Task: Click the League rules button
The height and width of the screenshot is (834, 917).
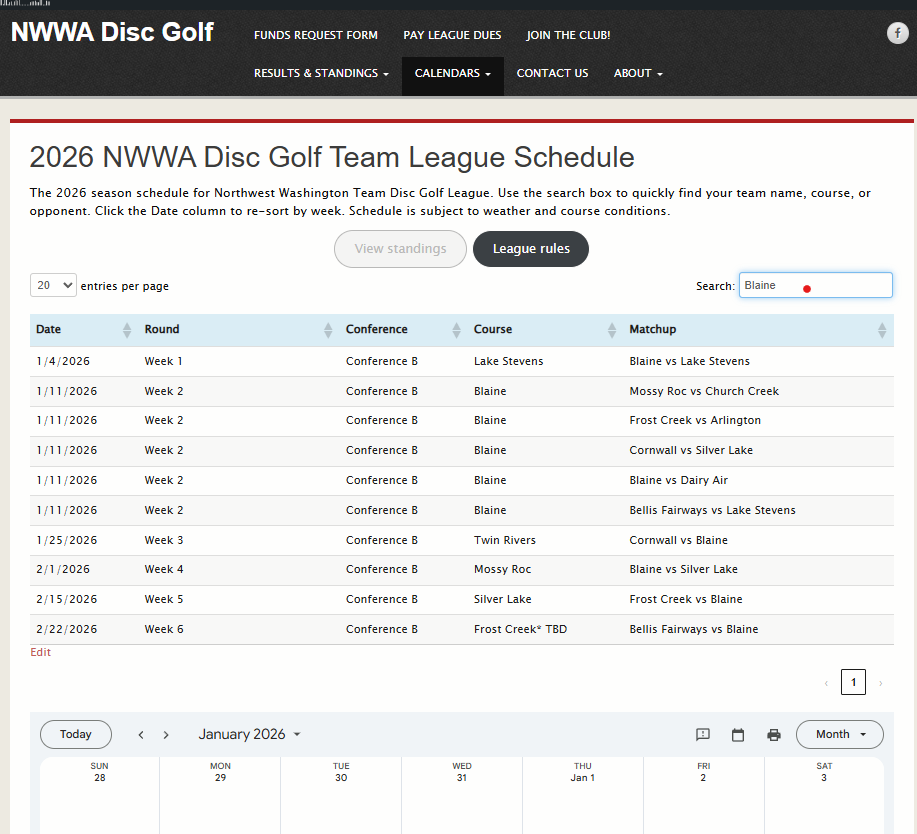Action: click(531, 249)
